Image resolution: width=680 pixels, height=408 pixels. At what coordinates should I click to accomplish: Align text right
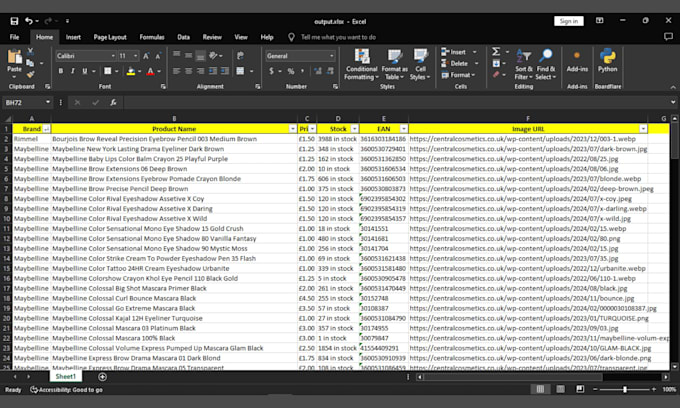pos(200,71)
